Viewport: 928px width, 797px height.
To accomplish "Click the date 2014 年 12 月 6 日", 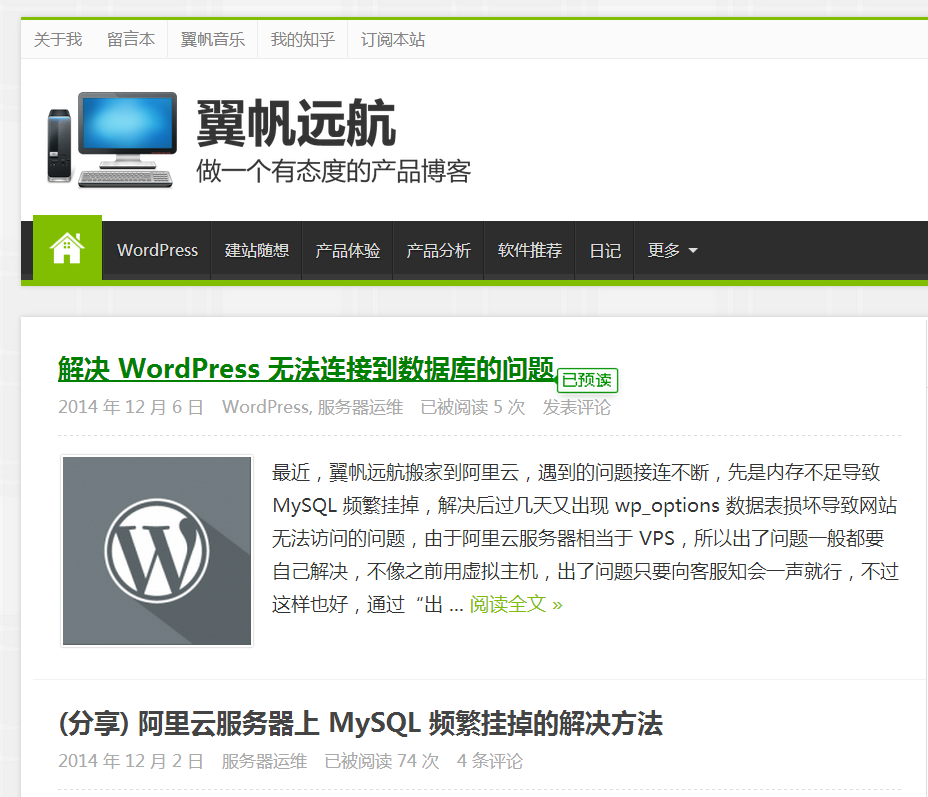I will click(131, 407).
